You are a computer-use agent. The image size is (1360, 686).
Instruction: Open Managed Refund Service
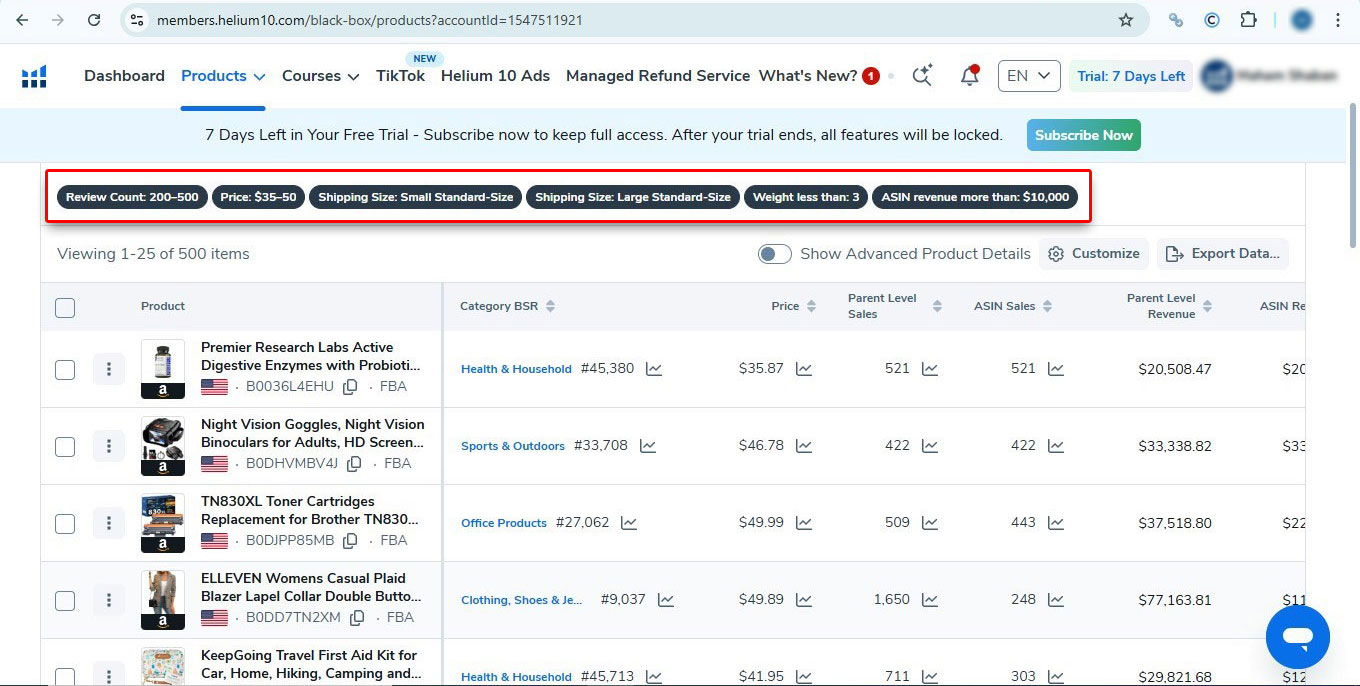point(658,76)
